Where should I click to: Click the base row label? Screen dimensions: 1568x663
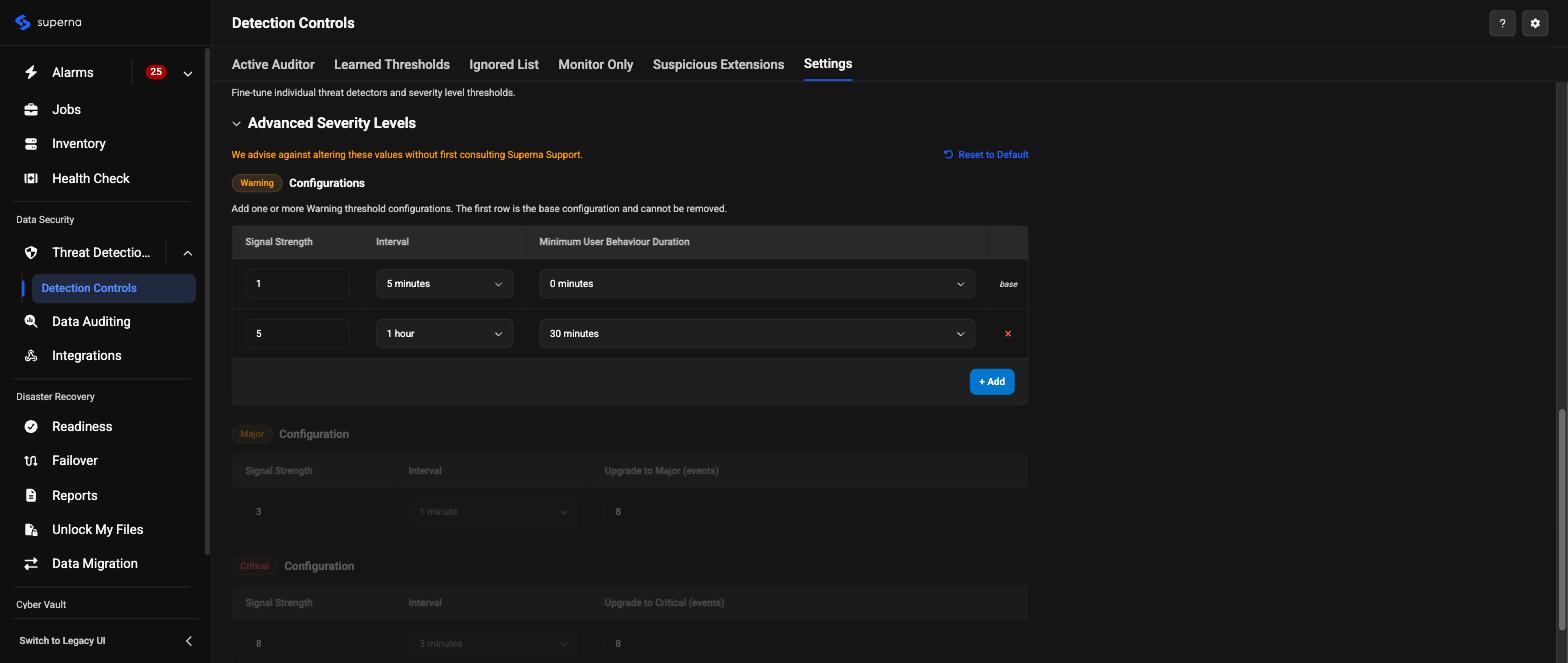coord(1008,285)
